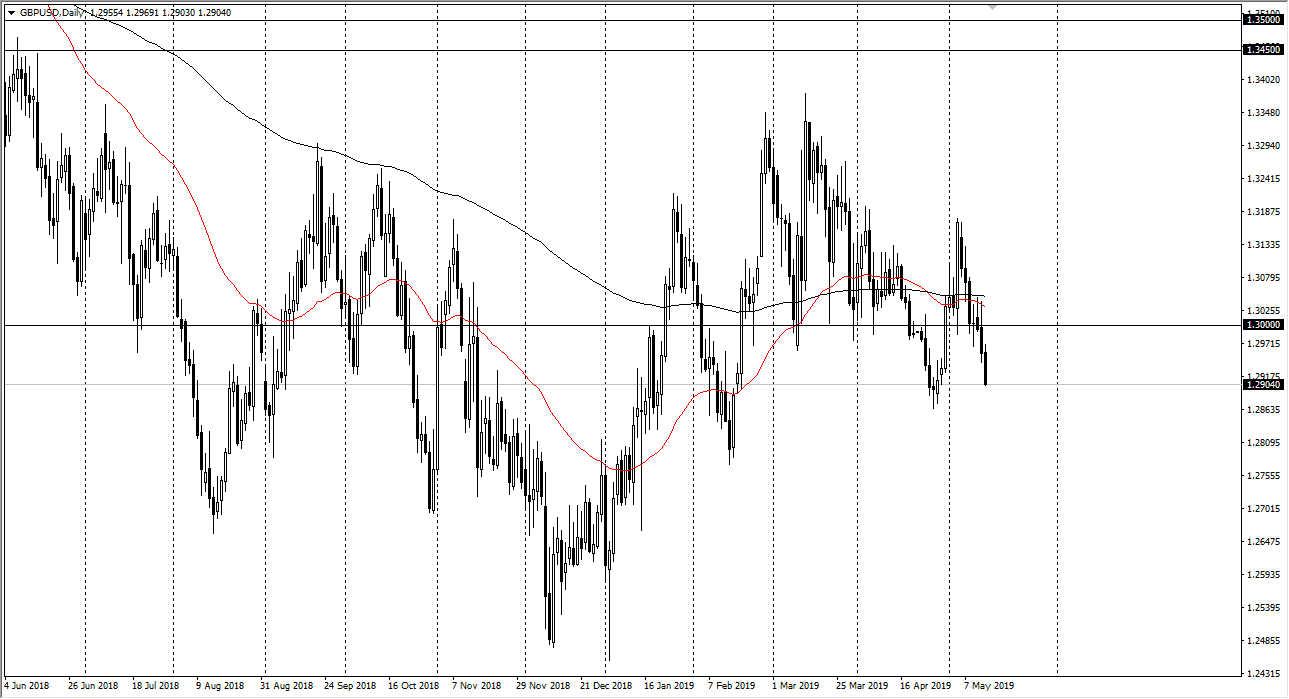Click the gray chart shift triangle marker
This screenshot has height=699, width=1289.
(x=992, y=6)
